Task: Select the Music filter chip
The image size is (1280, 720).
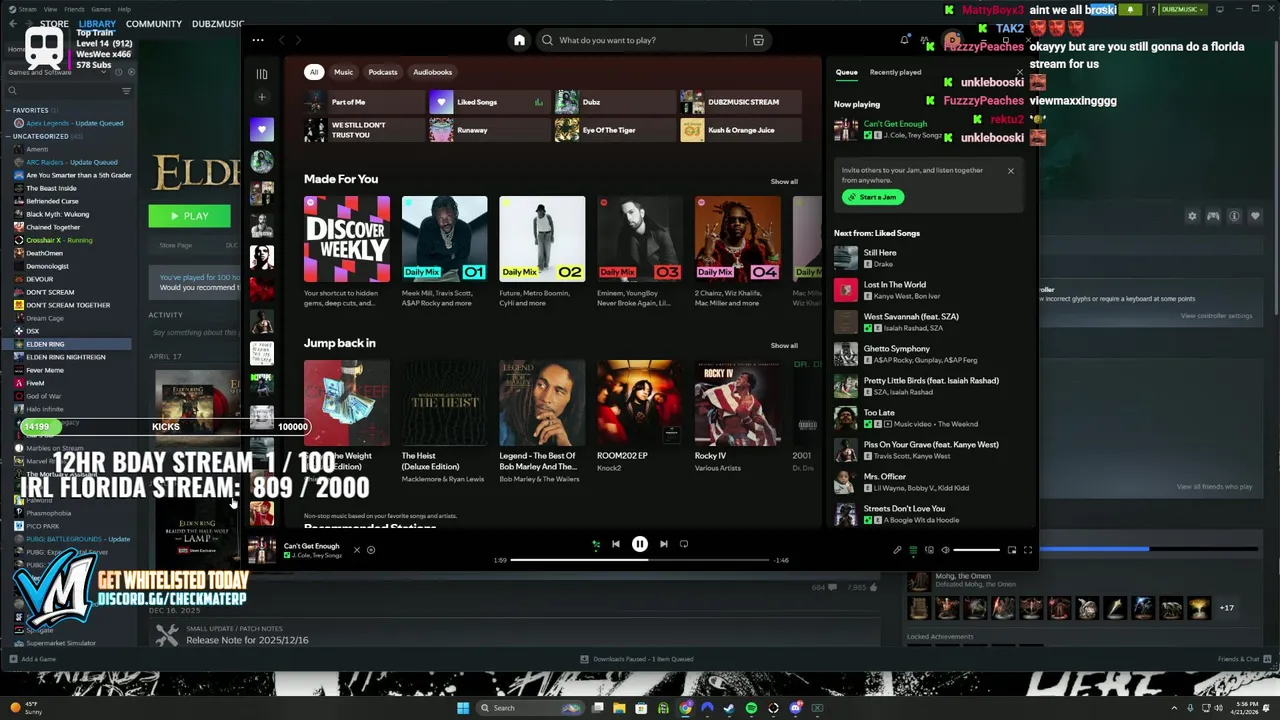Action: click(x=343, y=72)
